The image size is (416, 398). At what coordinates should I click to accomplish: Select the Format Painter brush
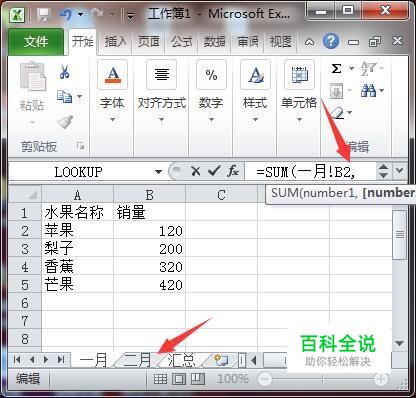[x=65, y=122]
